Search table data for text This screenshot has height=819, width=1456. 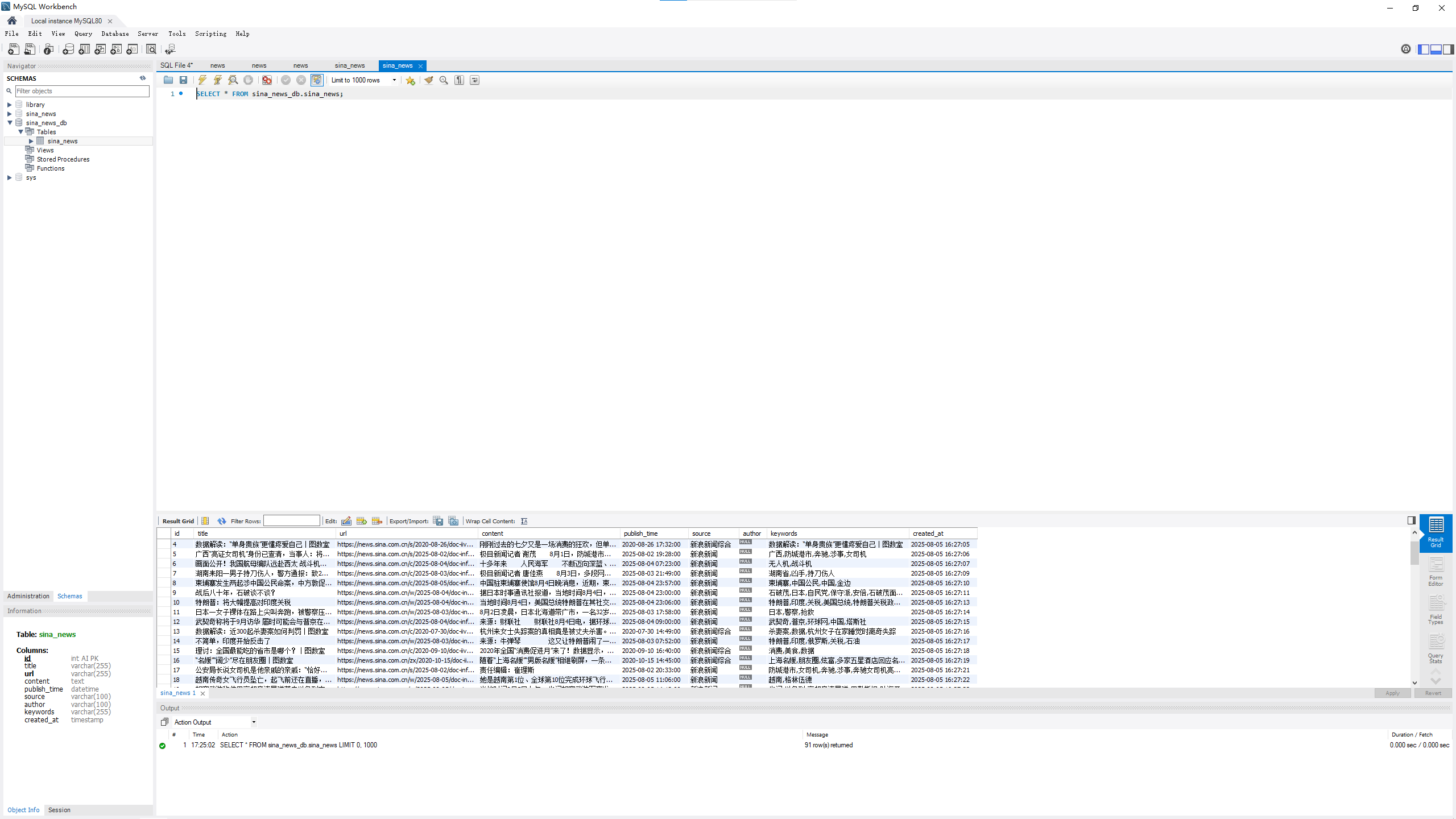pos(151,49)
